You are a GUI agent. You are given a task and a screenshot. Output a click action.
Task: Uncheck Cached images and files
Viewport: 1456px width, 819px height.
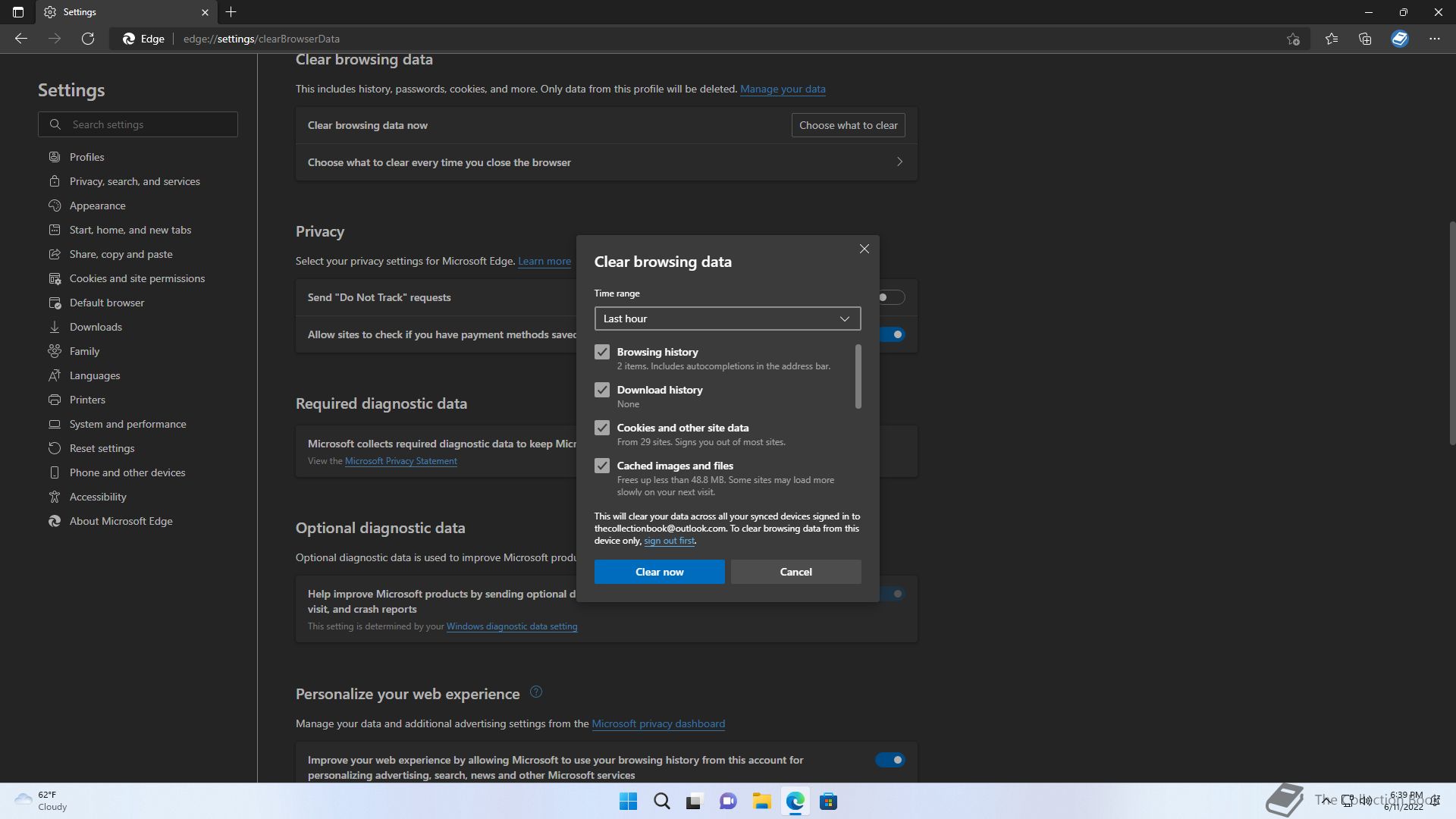point(602,466)
